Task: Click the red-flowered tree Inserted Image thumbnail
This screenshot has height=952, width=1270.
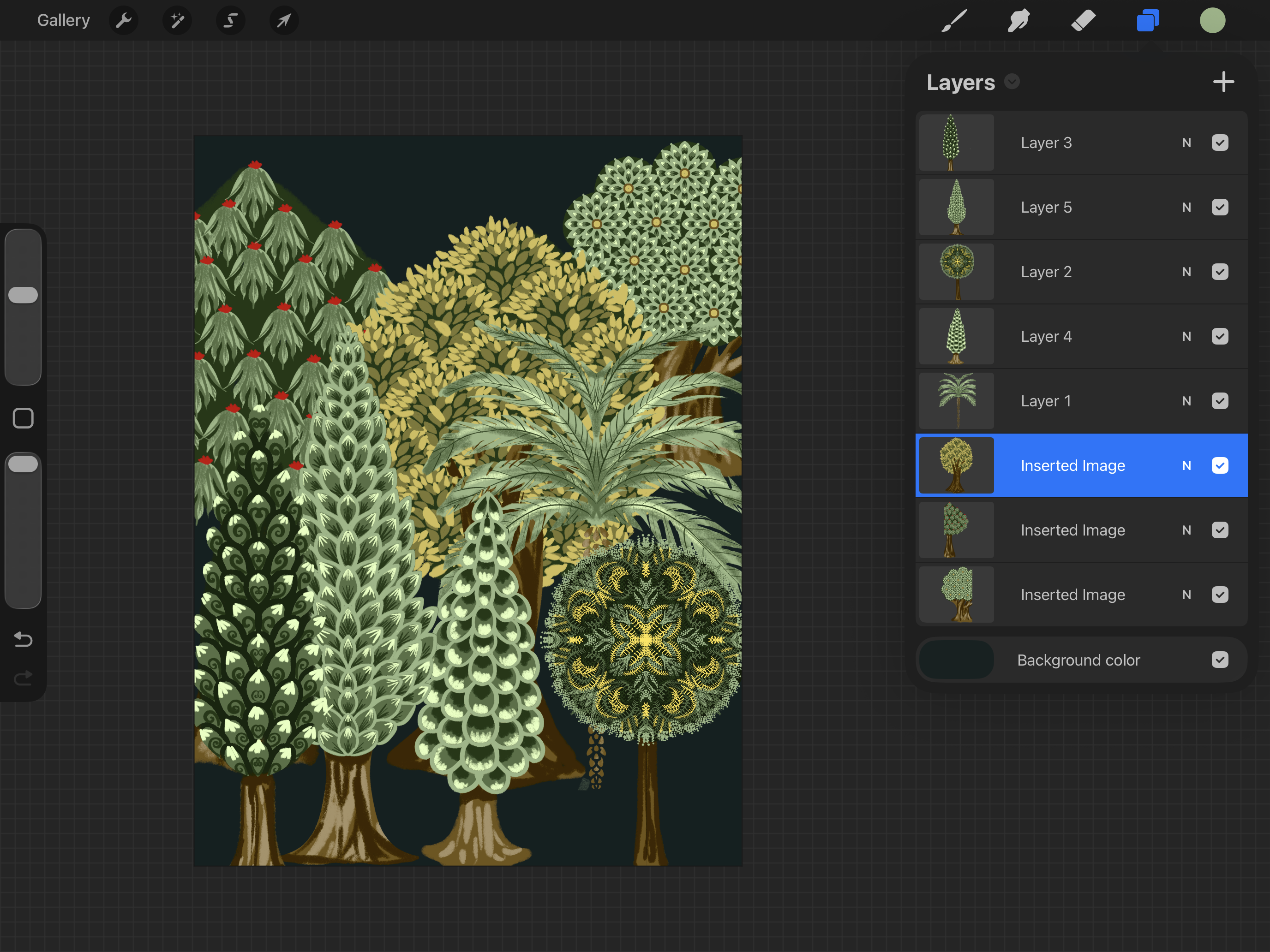Action: pos(957,530)
